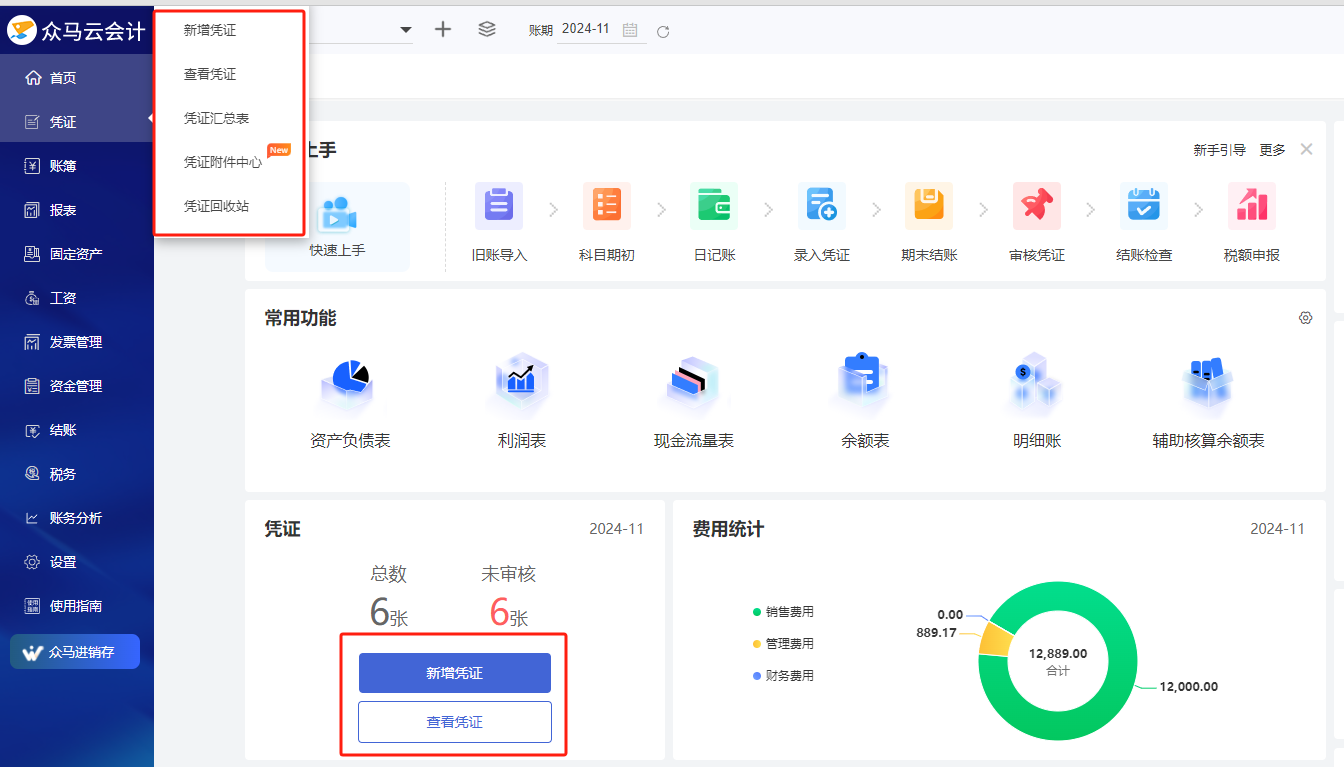
Task: Click the 资金管理 sidebar icon
Action: 32,386
